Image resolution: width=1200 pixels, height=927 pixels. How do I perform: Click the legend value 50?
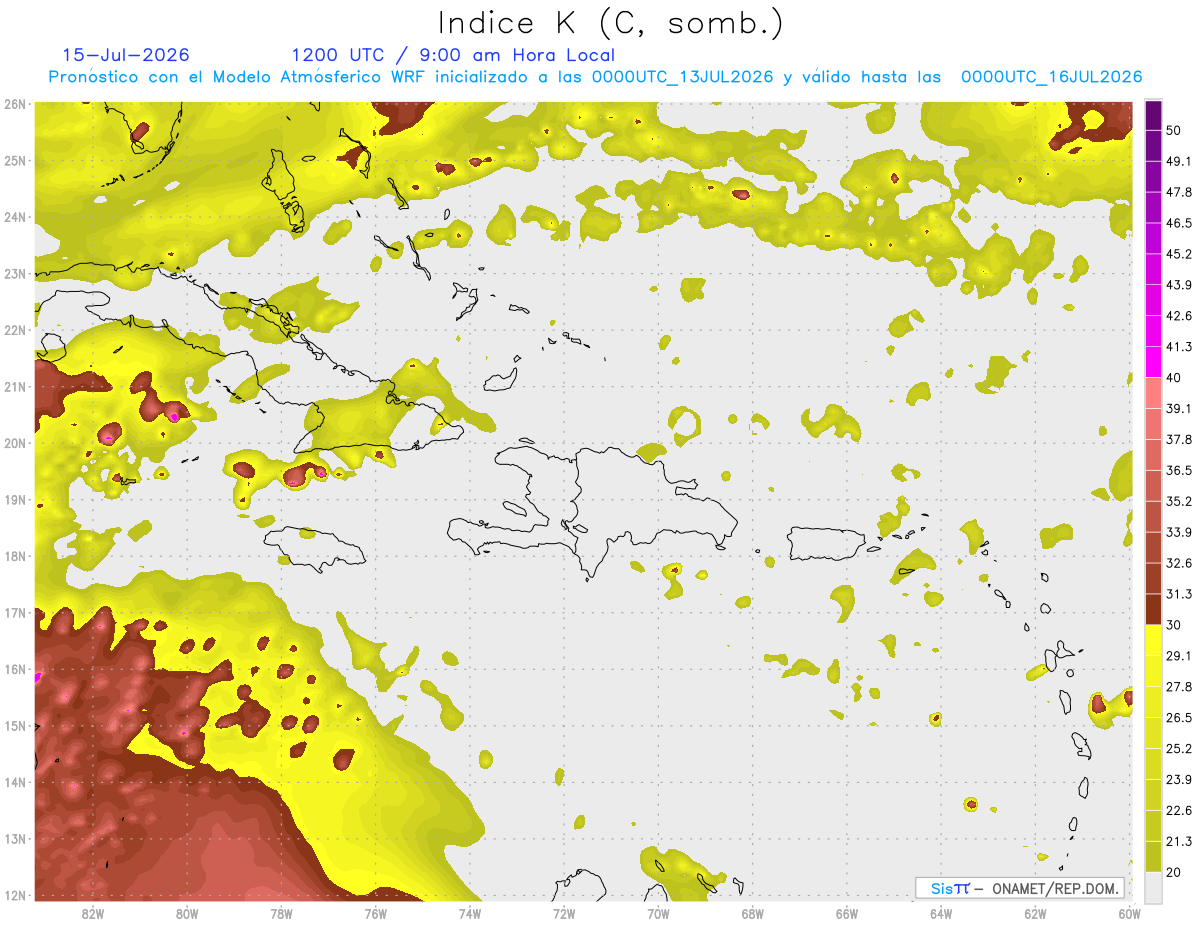click(1175, 130)
